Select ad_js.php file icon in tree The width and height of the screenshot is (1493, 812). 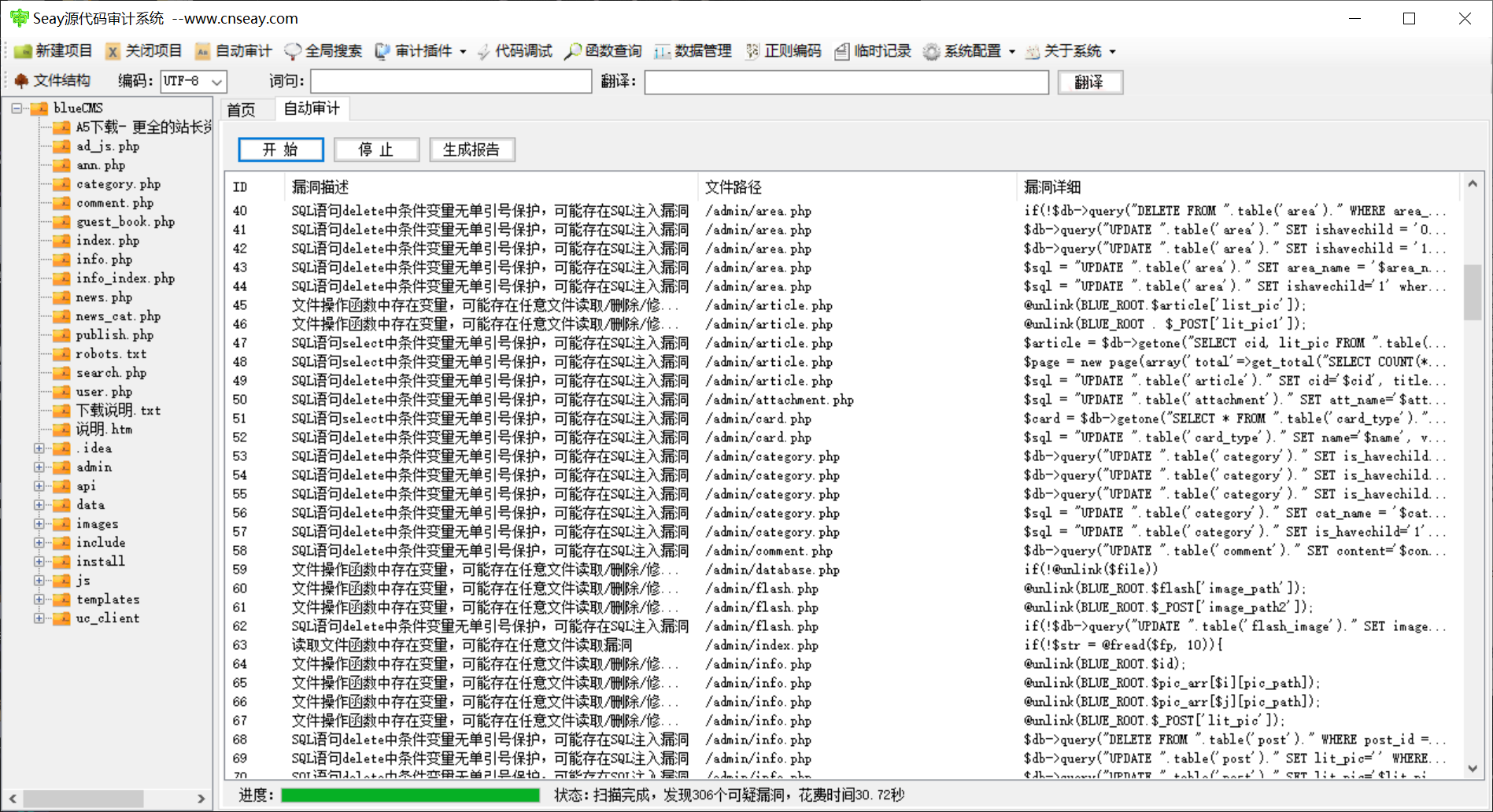(x=61, y=146)
